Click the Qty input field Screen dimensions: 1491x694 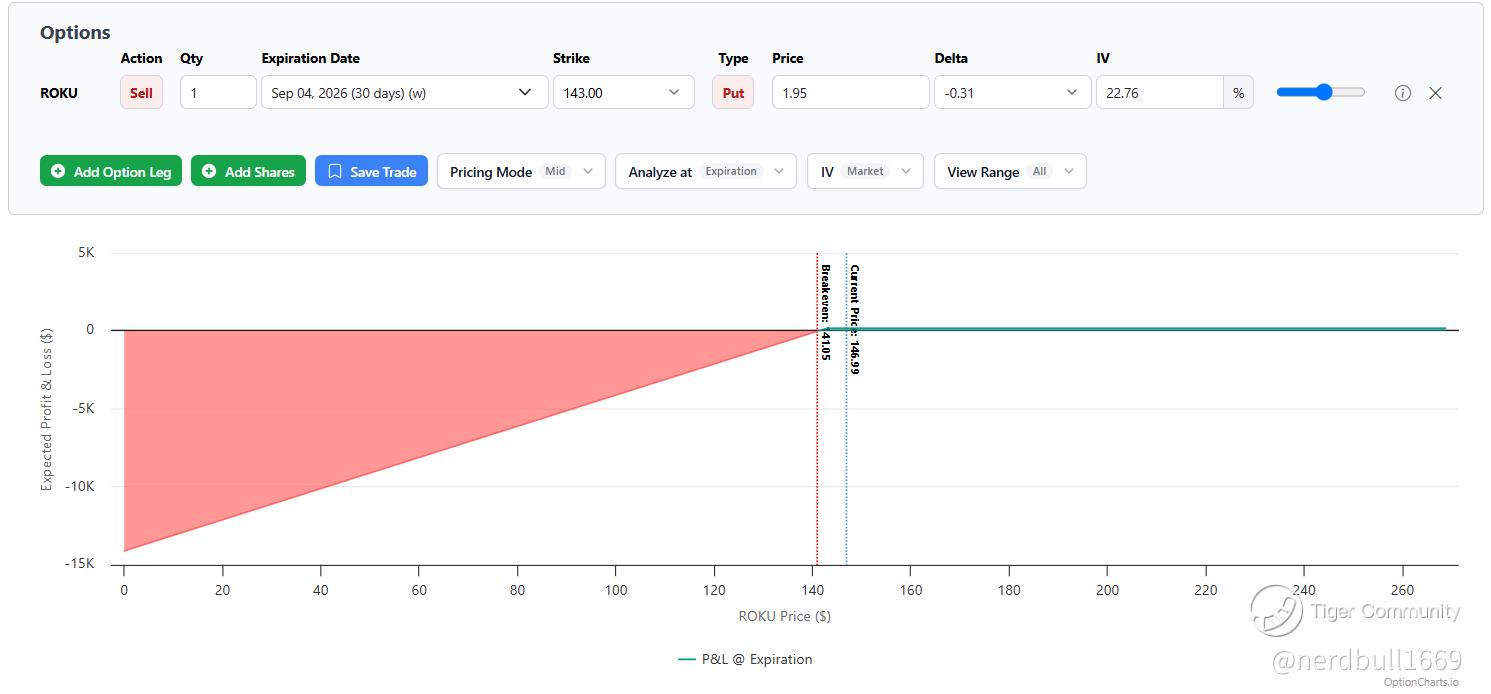(218, 93)
